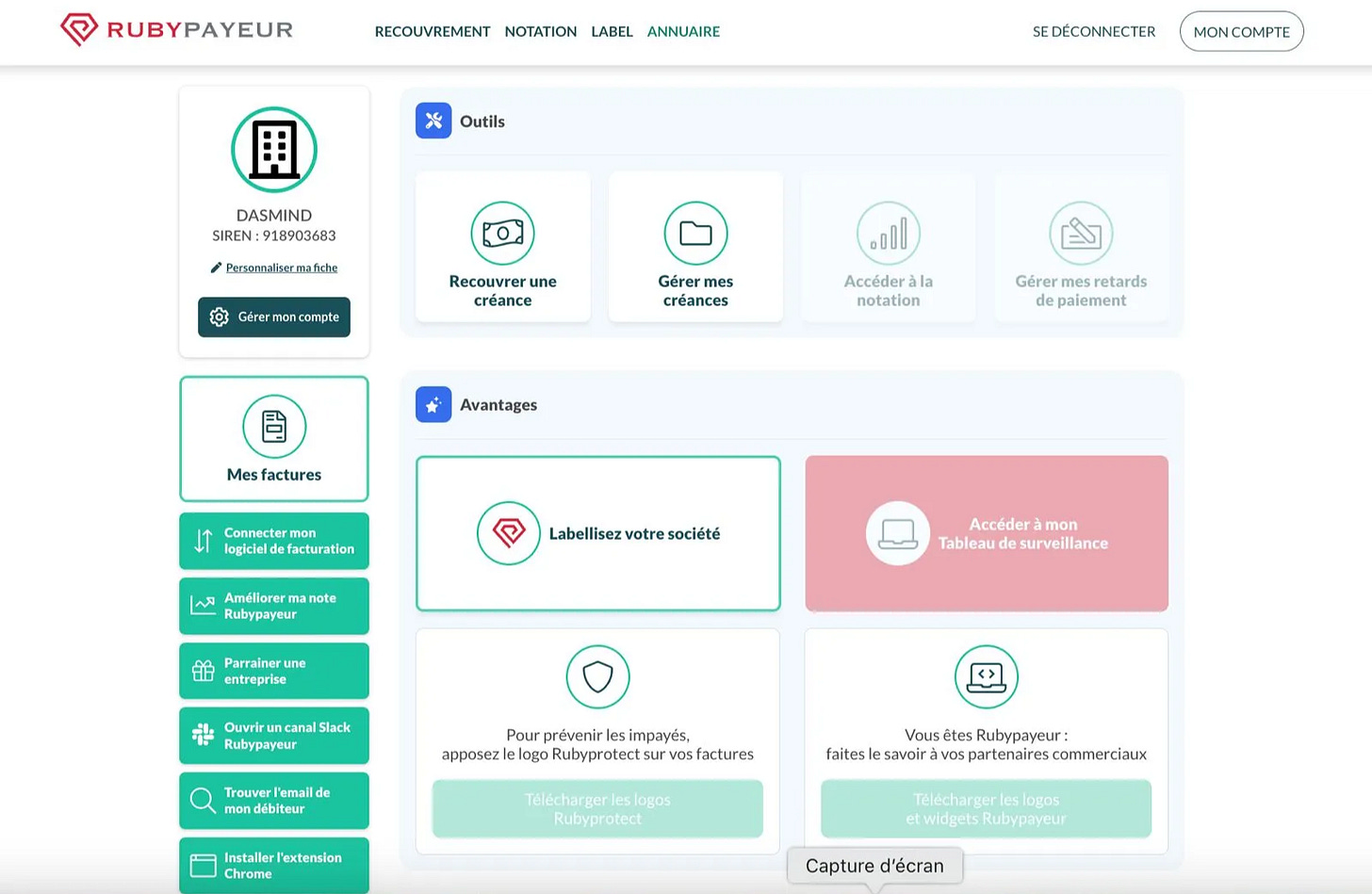Select Parrainer une entreprise
Viewport: 1372px width, 894px height.
coord(274,671)
